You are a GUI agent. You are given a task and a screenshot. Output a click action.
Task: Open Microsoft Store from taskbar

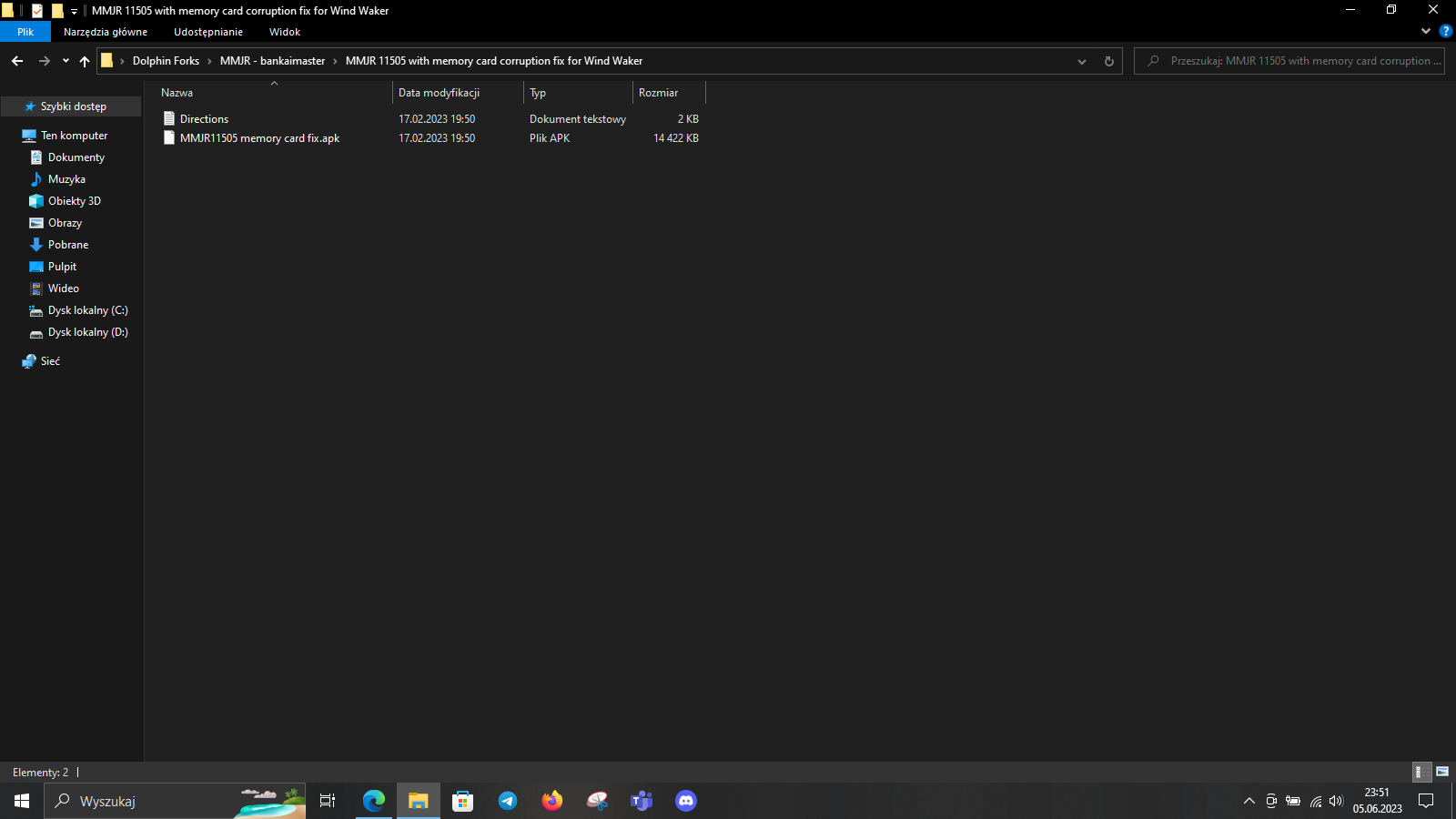pyautogui.click(x=463, y=801)
